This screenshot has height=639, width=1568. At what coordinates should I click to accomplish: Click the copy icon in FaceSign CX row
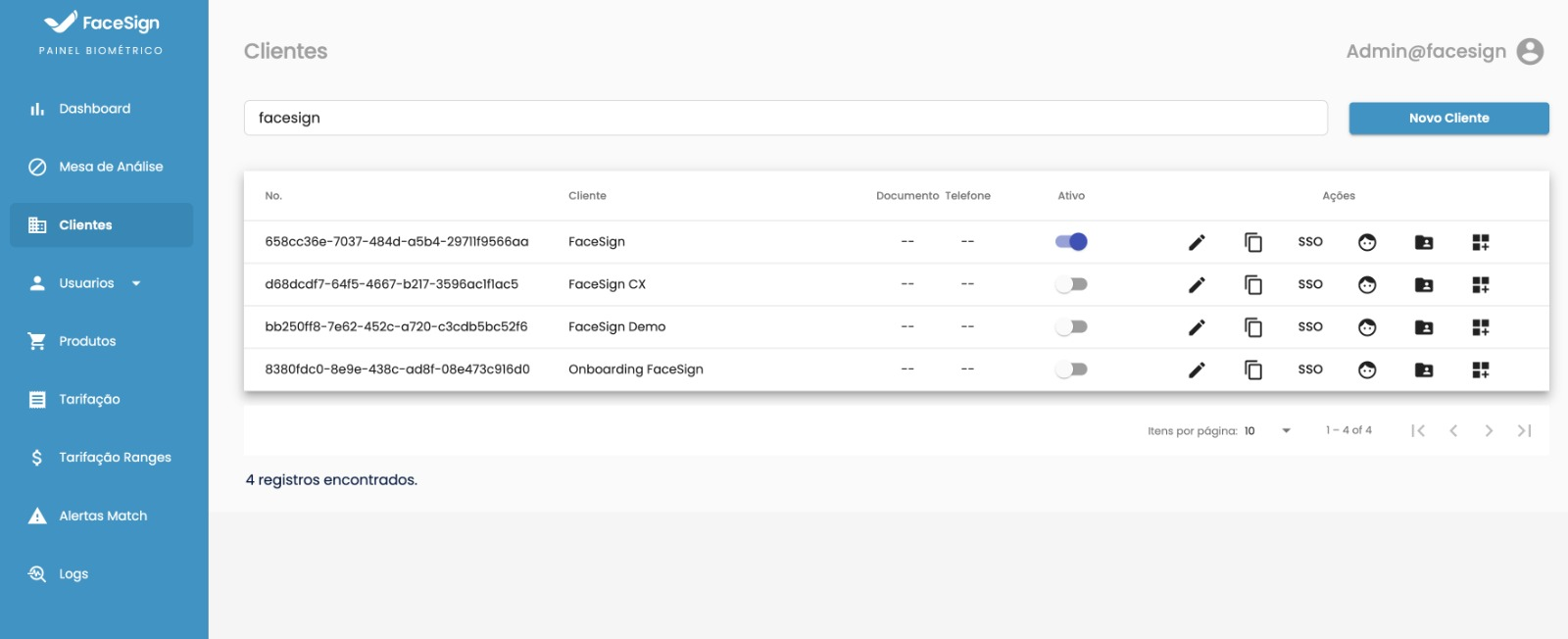point(1252,285)
